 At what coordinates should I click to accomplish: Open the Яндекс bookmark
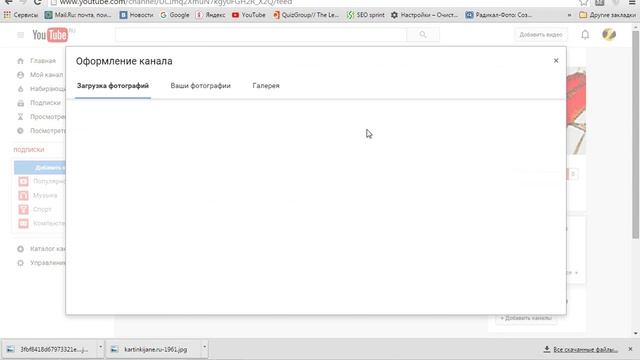(210, 15)
